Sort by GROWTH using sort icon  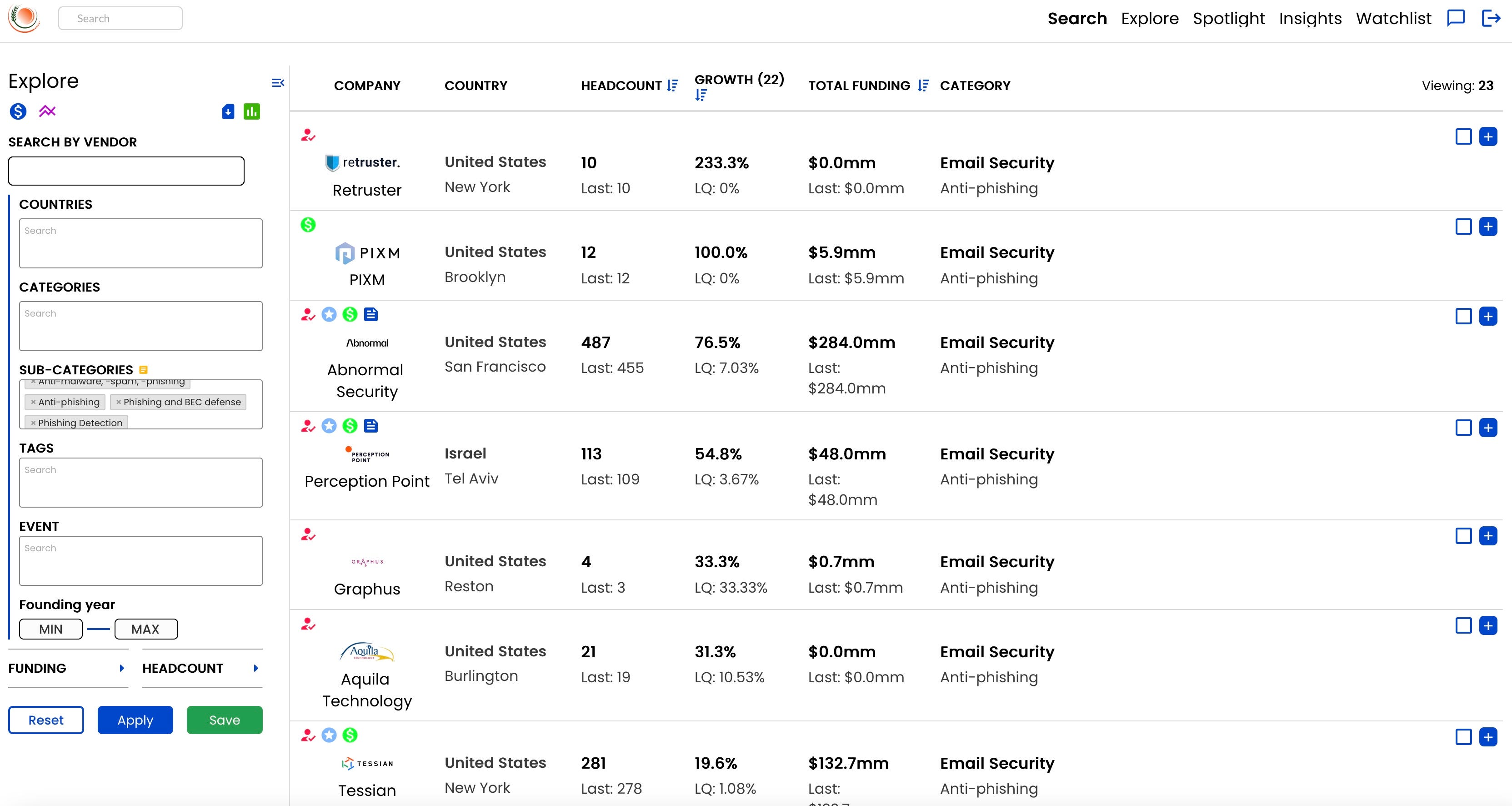[701, 95]
